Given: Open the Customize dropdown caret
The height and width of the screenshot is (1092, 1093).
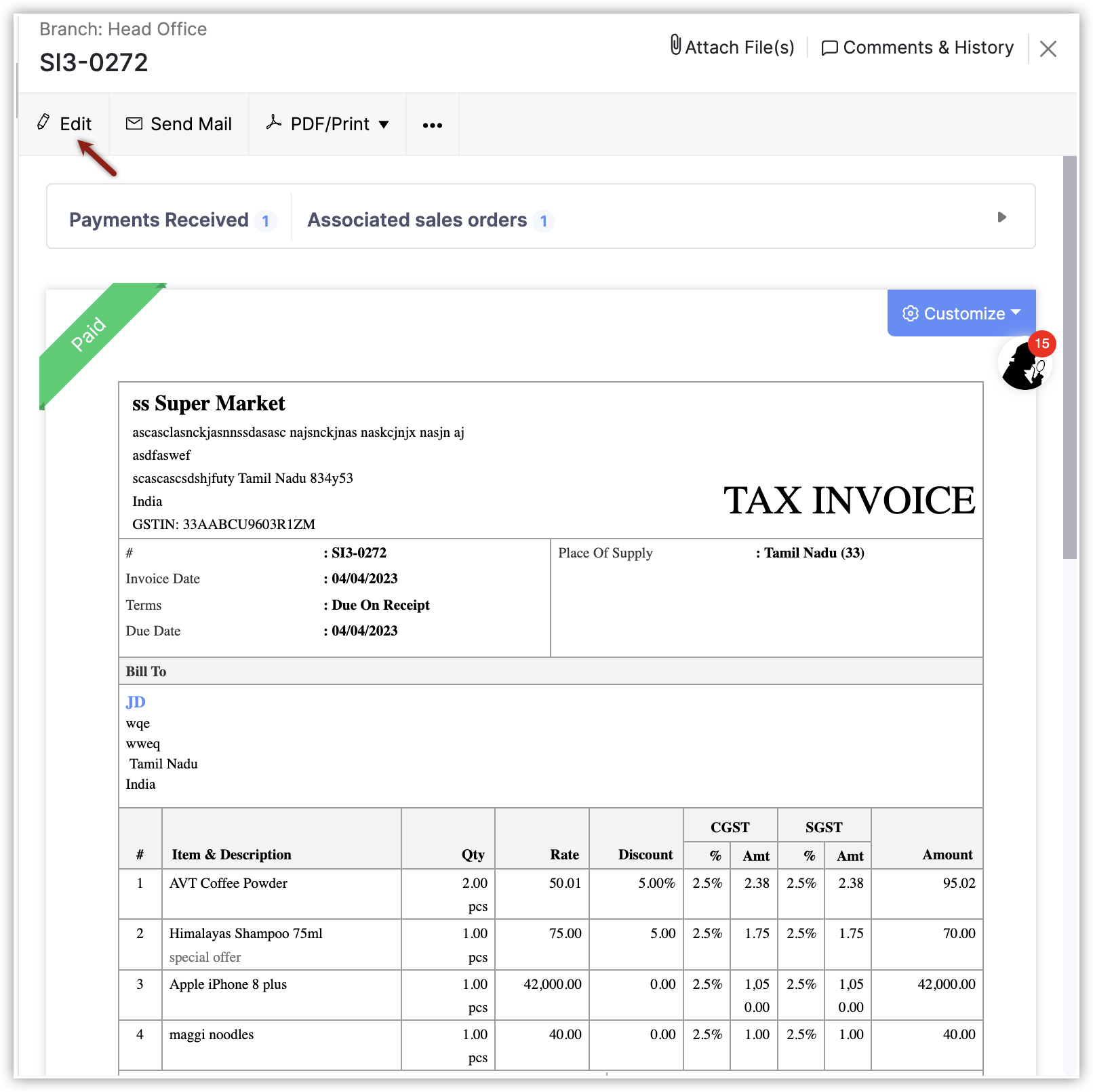Looking at the screenshot, I should [x=1015, y=312].
